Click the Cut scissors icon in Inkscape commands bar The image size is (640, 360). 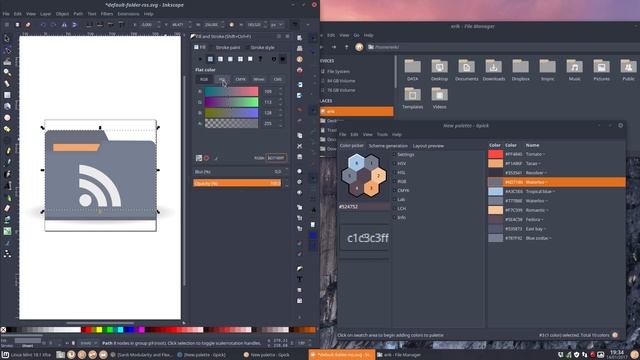tap(300, 146)
